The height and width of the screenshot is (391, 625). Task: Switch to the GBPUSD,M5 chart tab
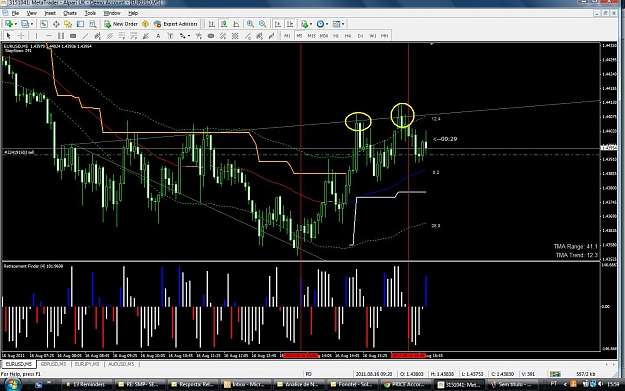[x=54, y=364]
